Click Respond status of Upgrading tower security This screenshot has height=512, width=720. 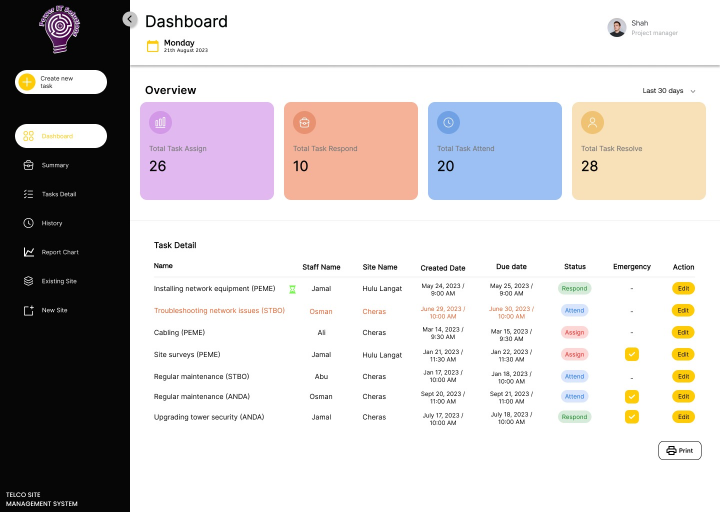574,417
